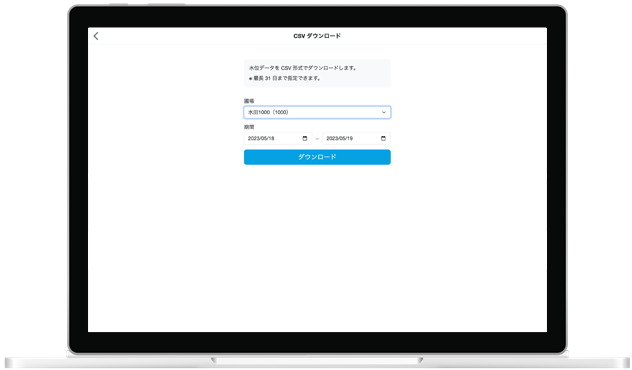632x370 pixels.
Task: Open calendar picker for end date
Action: (383, 138)
